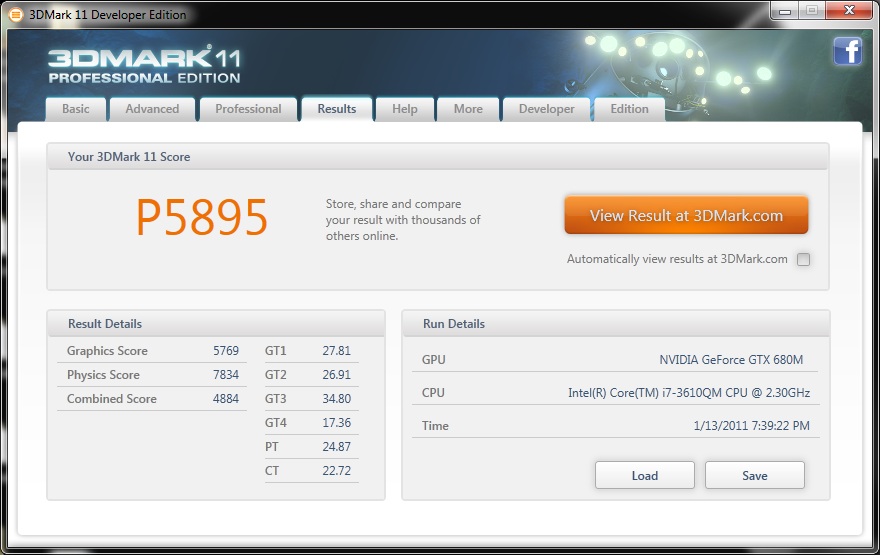Viewport: 882px width, 558px height.
Task: Select Combined Score value 4884
Action: tap(226, 399)
